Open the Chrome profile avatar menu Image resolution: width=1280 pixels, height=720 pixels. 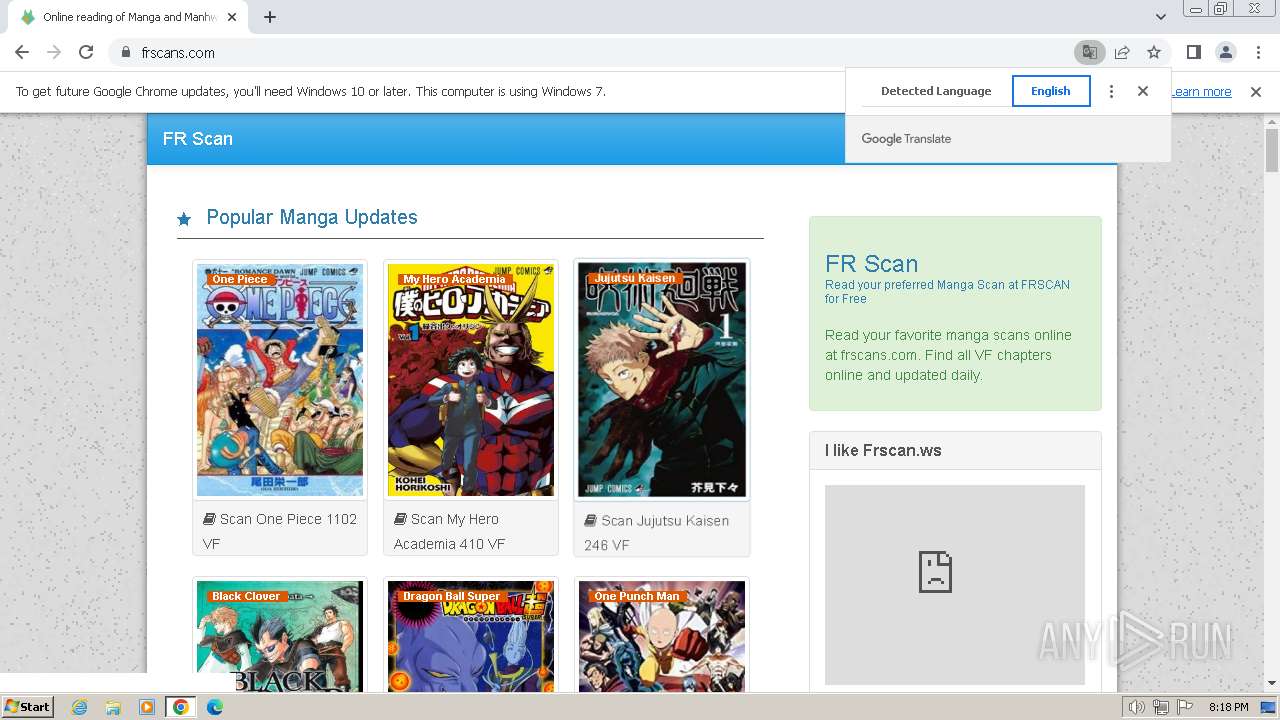coord(1225,52)
